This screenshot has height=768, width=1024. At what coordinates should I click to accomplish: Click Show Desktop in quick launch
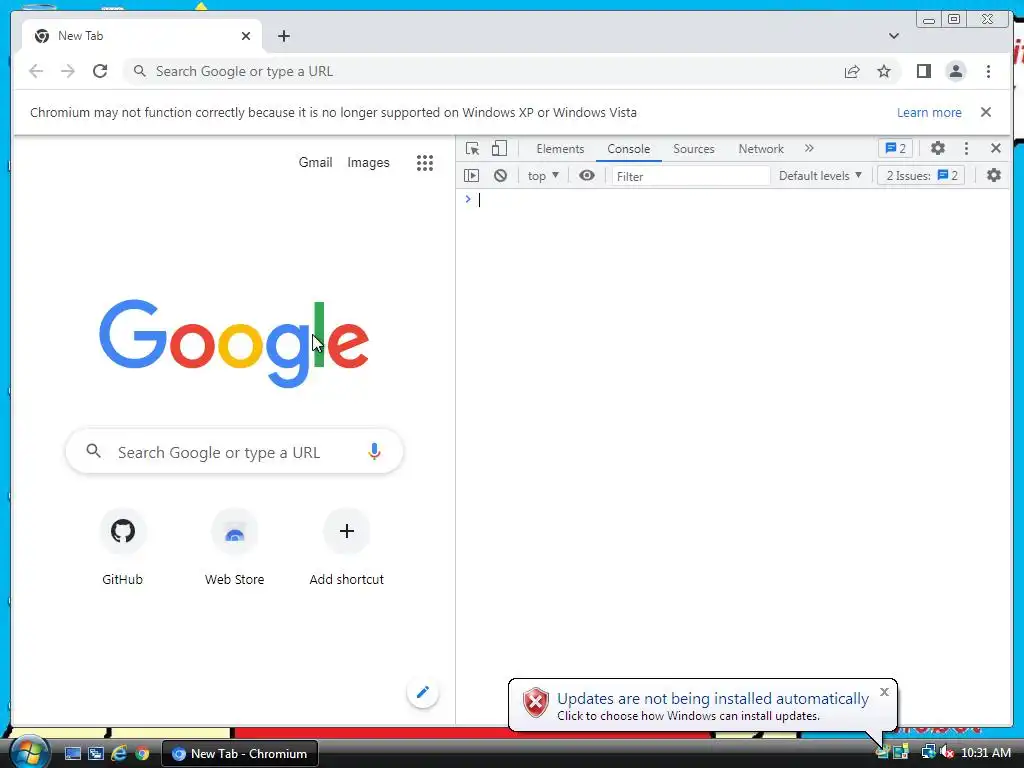[72, 754]
